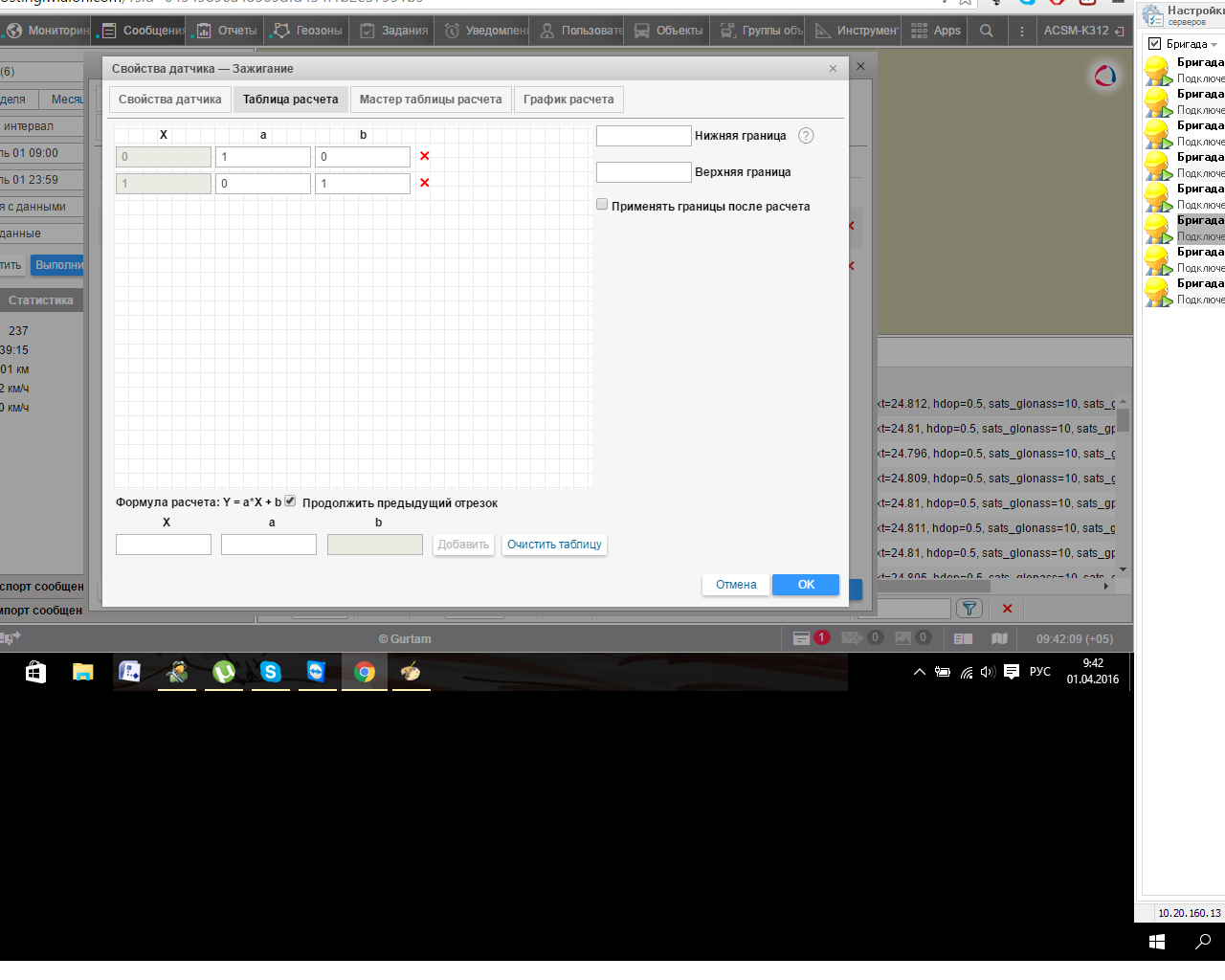
Task: Click the map icon in the bottom bar
Action: pyautogui.click(x=999, y=638)
